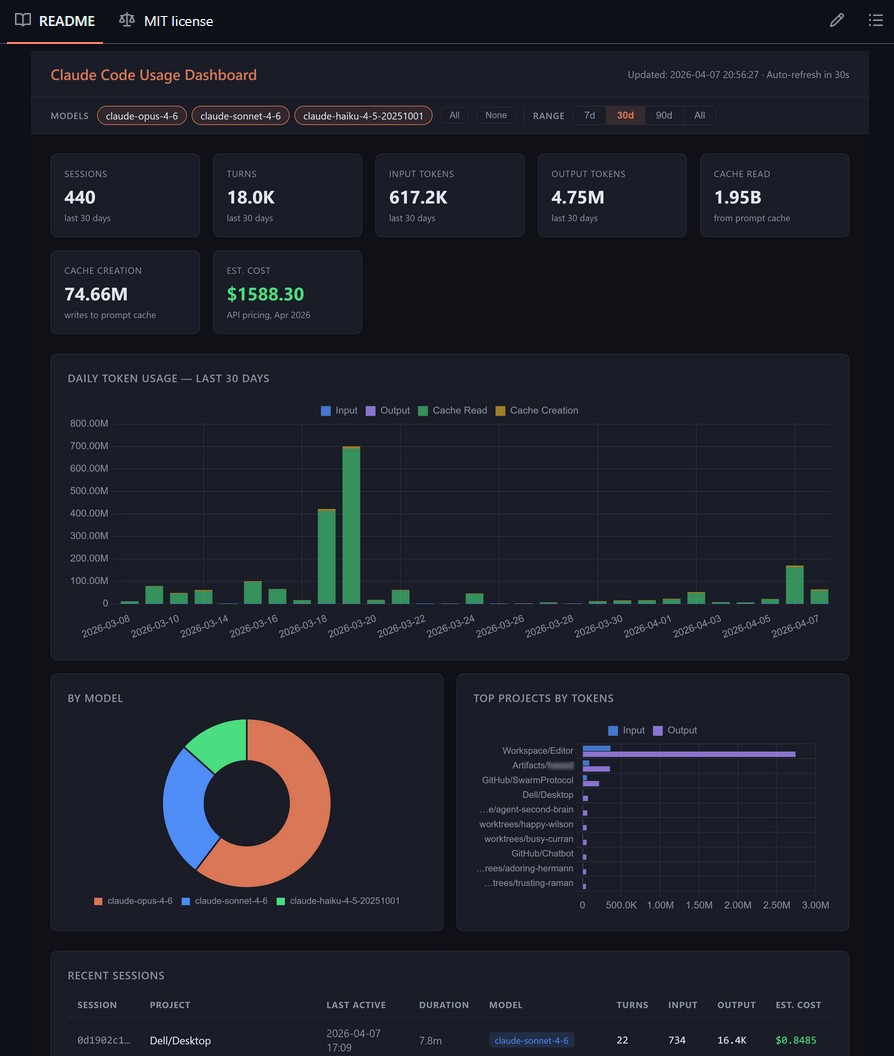
Task: Toggle the claude-haiku-4-5-20251001 model filter
Action: [363, 116]
